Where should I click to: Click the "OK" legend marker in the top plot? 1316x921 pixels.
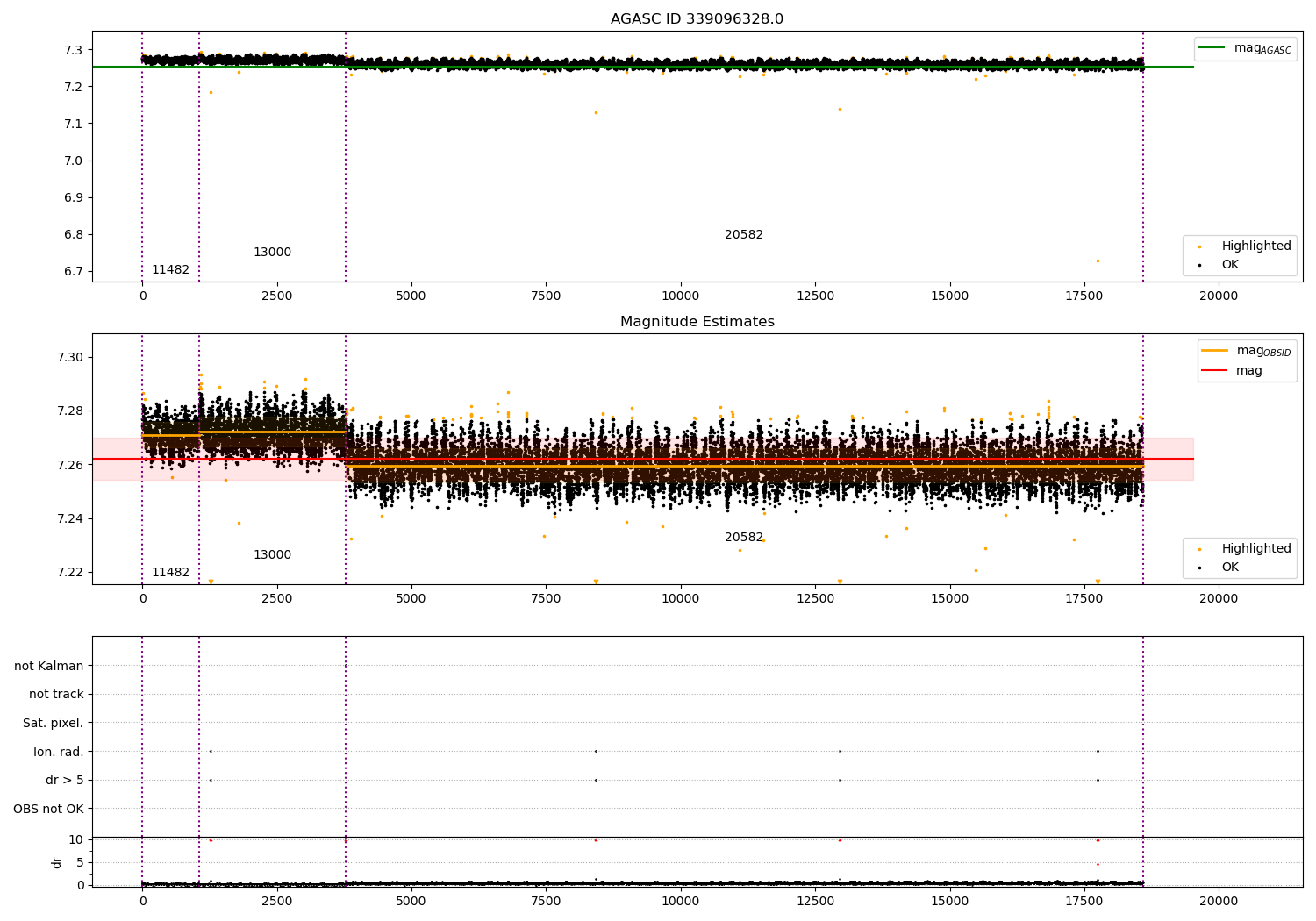click(x=1199, y=265)
